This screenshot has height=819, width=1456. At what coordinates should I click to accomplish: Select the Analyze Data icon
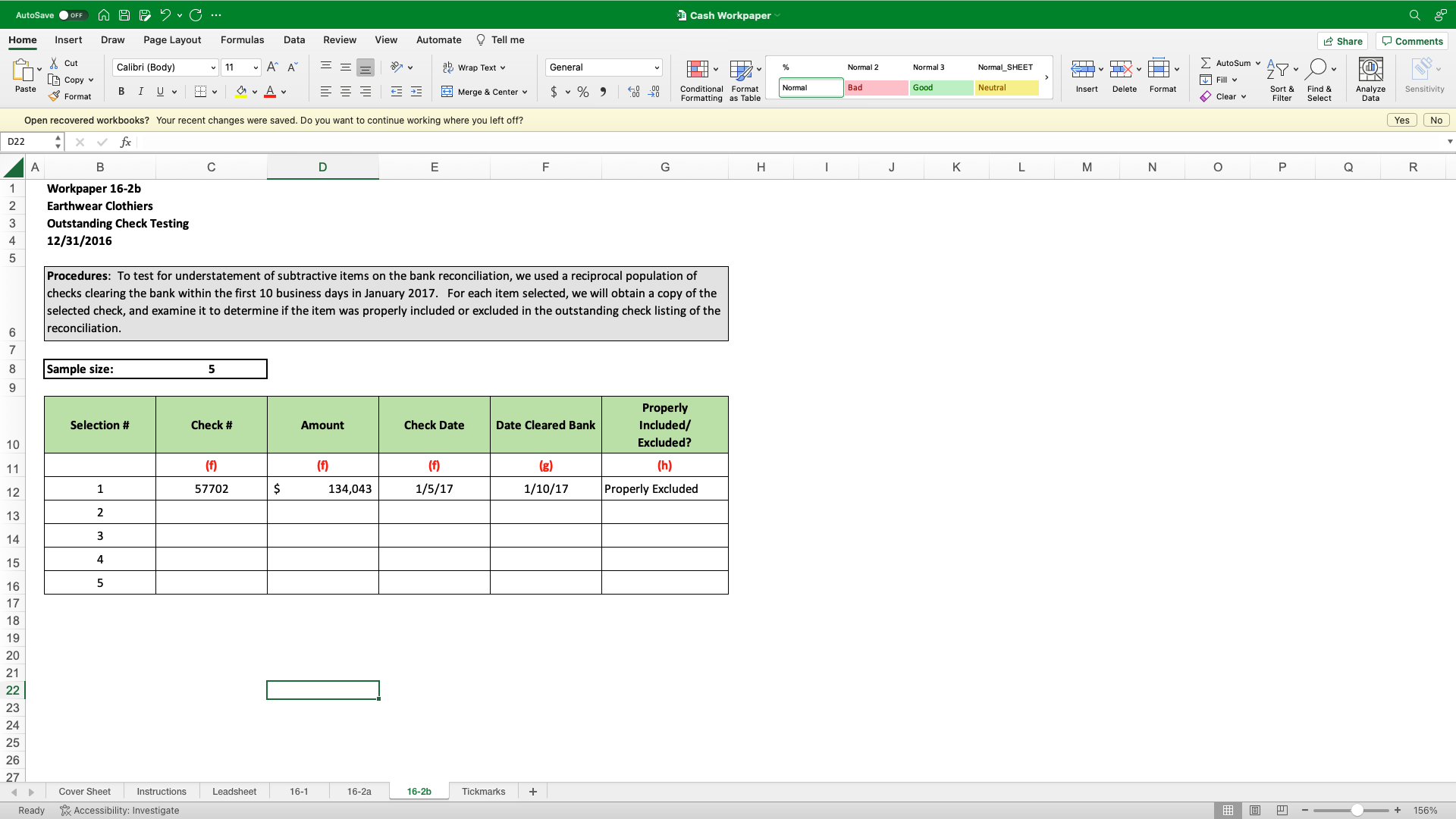[x=1370, y=78]
